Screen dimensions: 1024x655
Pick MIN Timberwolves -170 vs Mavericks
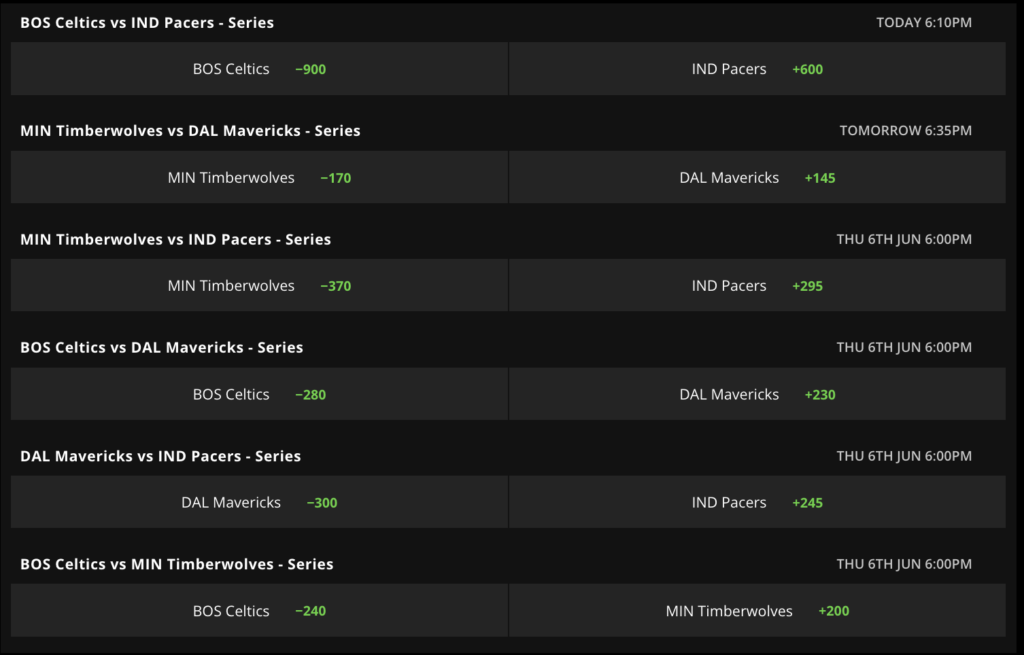click(259, 177)
